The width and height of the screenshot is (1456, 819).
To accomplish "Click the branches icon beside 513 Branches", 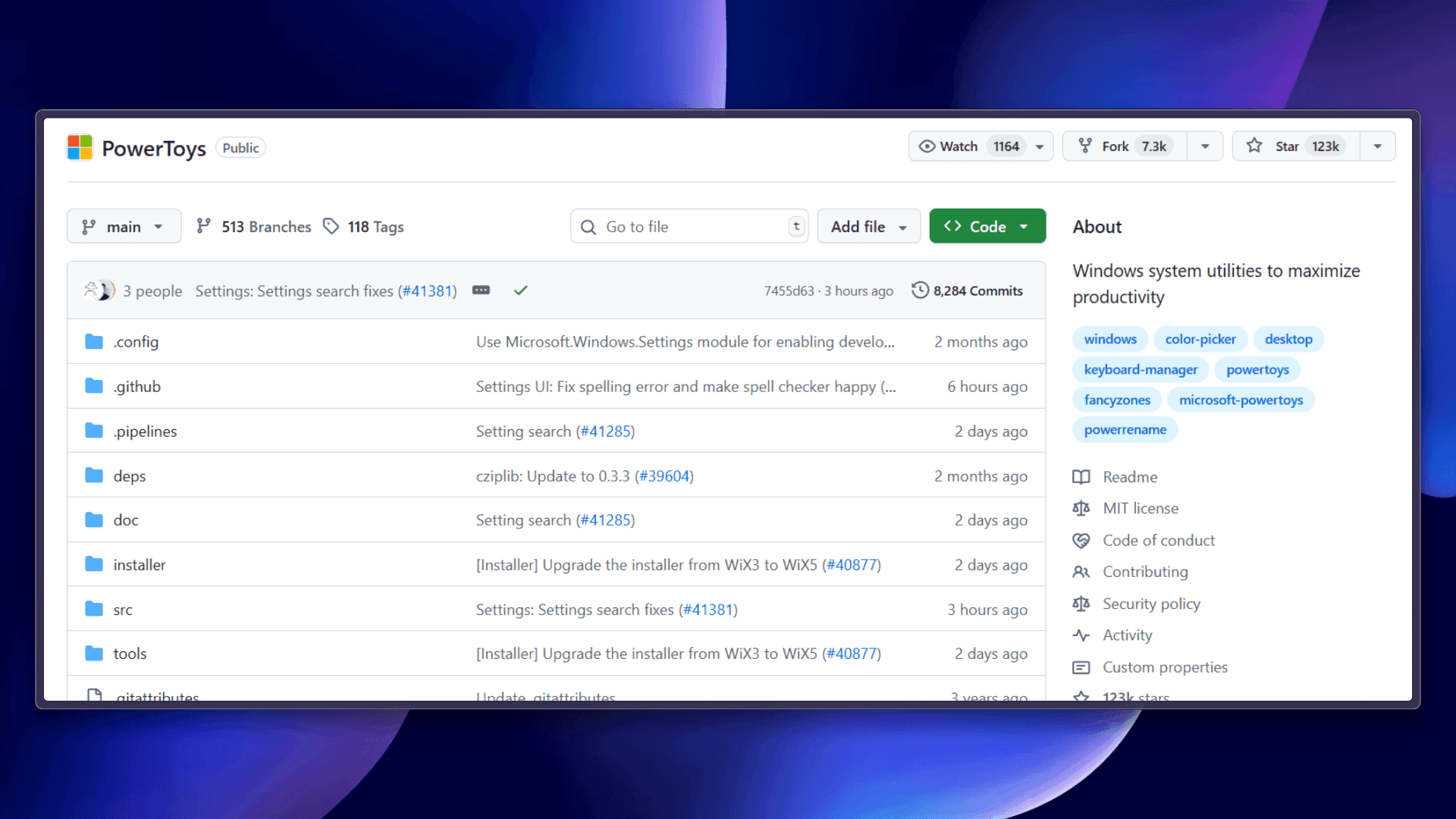I will pyautogui.click(x=203, y=226).
